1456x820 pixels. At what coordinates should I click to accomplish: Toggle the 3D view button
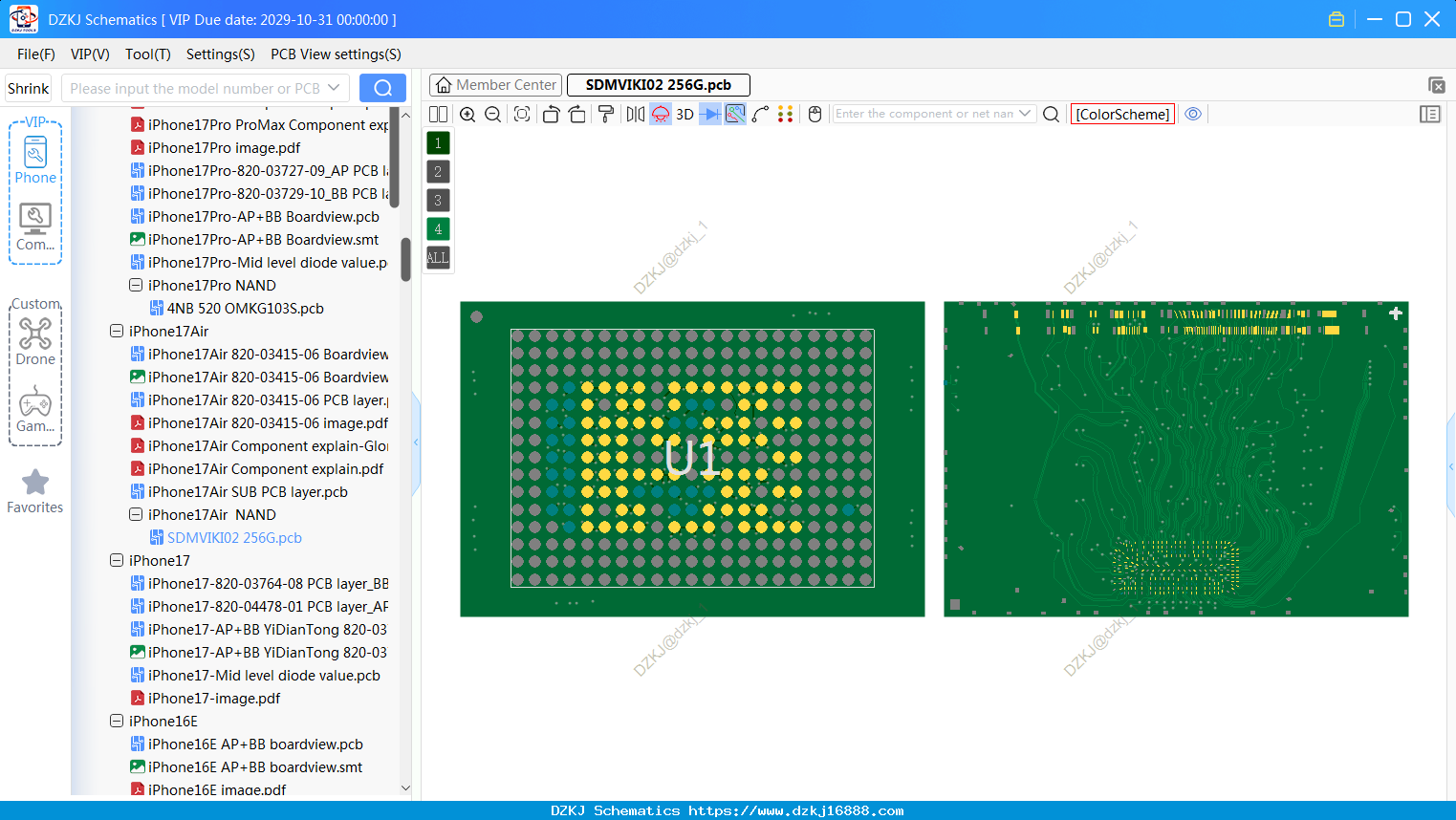[685, 115]
